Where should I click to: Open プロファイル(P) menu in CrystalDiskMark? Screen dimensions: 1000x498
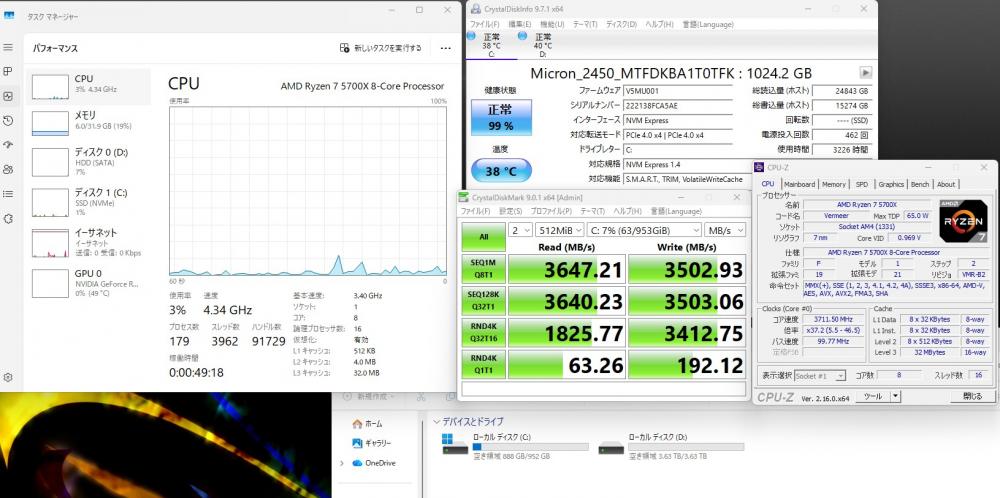click(x=551, y=211)
